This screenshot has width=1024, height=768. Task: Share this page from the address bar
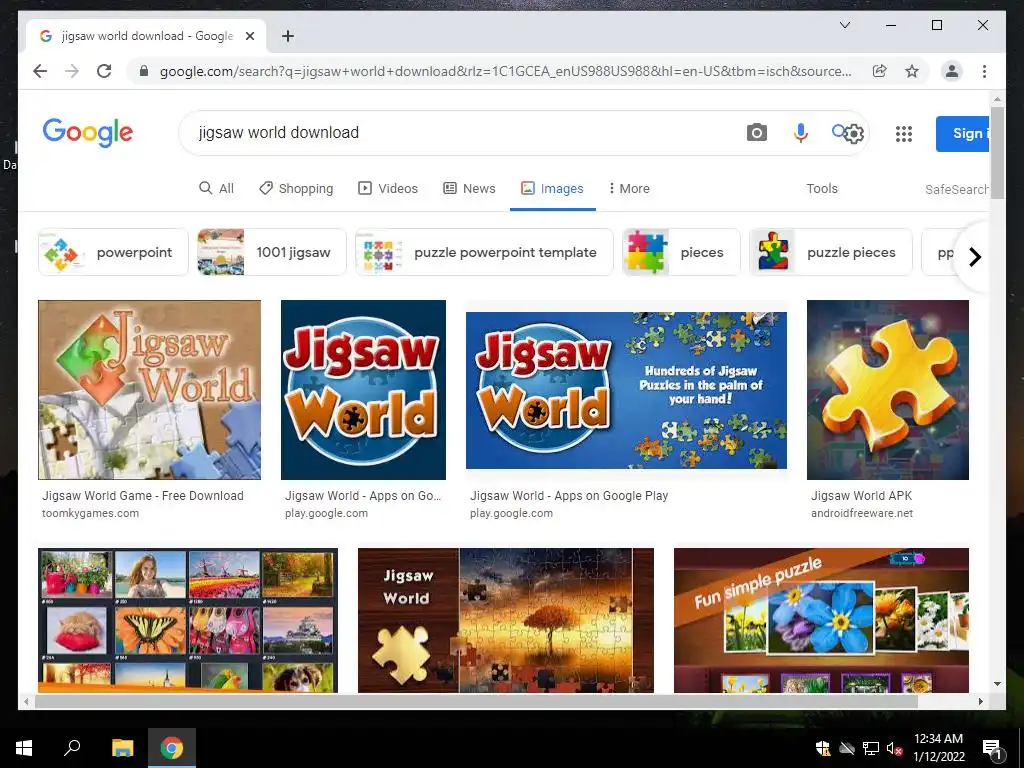pyautogui.click(x=880, y=71)
